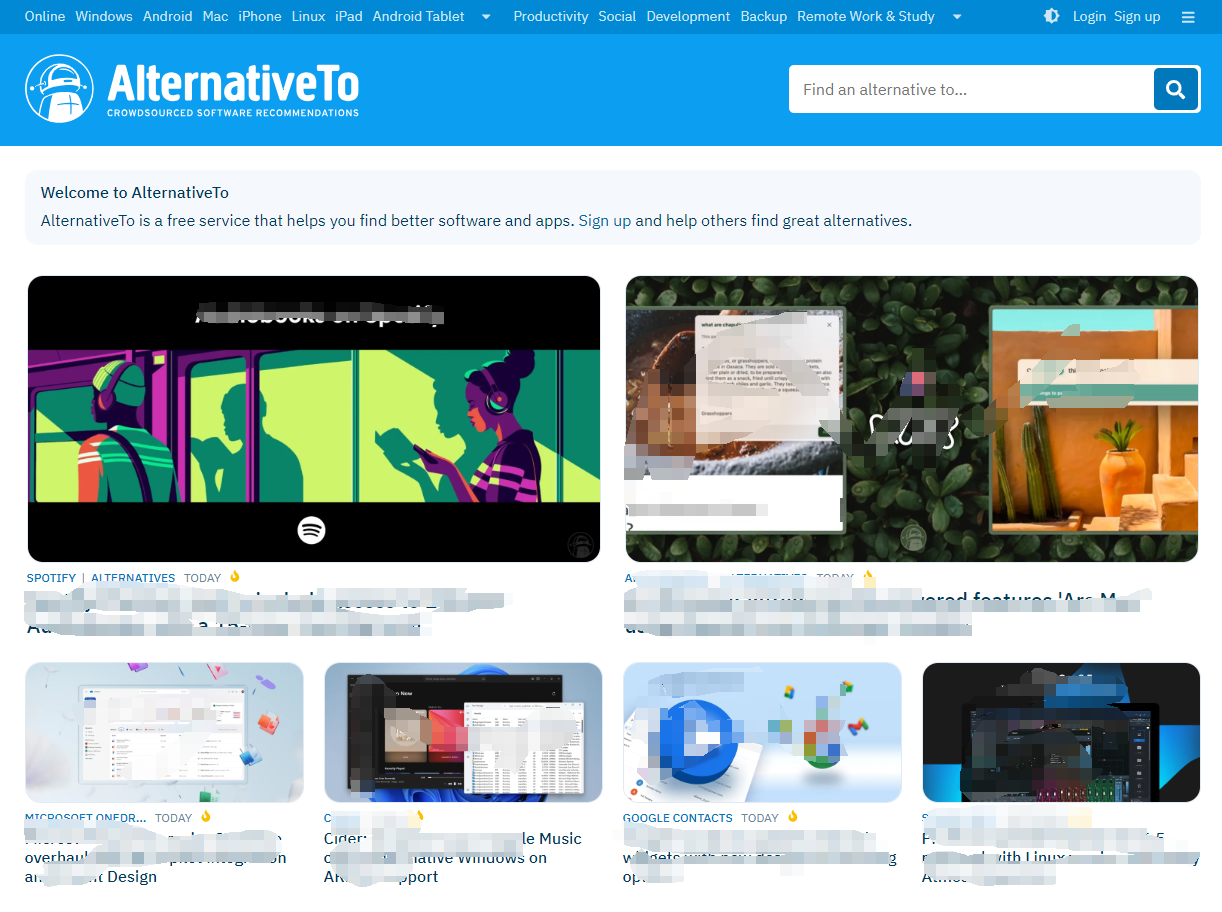The width and height of the screenshot is (1222, 912).
Task: Click the Welcome to AlternativeTo heading
Action: (x=135, y=192)
